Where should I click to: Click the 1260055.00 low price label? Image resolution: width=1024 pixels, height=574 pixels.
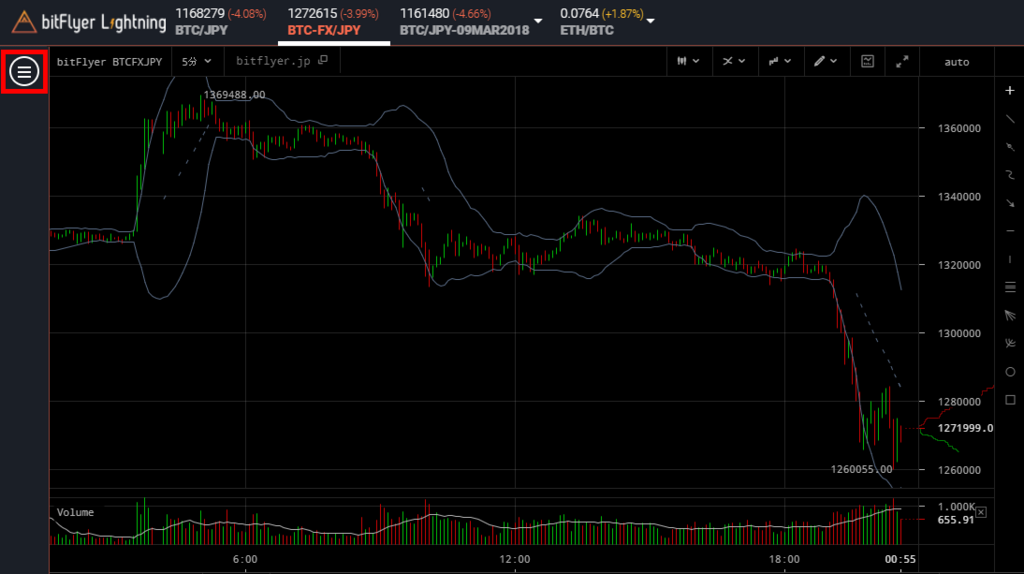pyautogui.click(x=861, y=469)
